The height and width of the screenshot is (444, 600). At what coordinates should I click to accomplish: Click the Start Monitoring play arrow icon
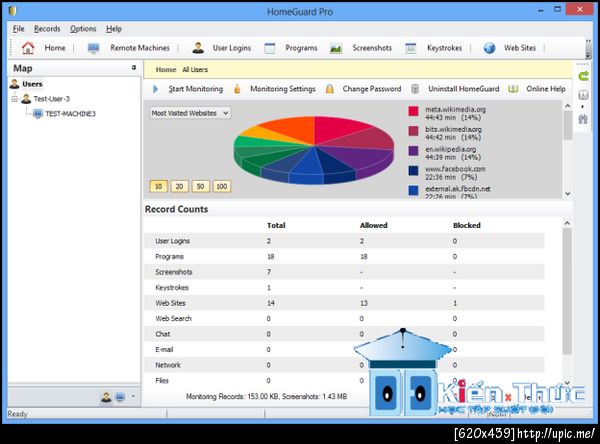click(155, 89)
